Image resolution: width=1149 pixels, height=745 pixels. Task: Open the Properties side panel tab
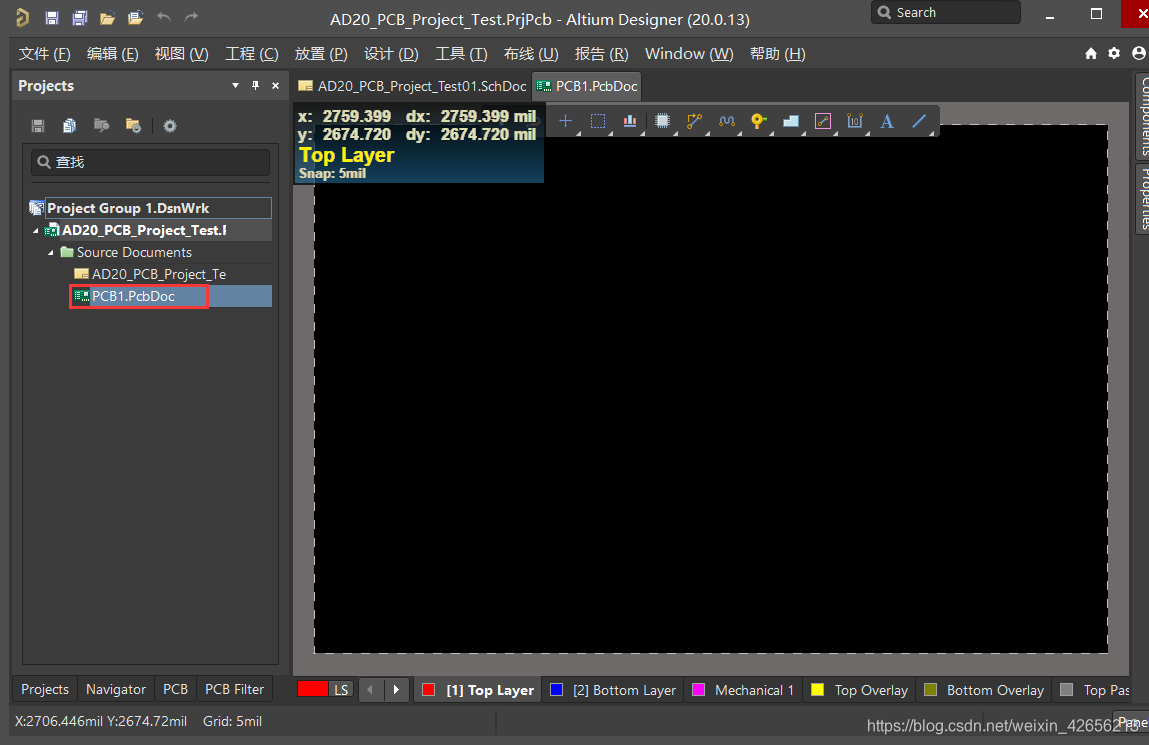coord(1142,198)
